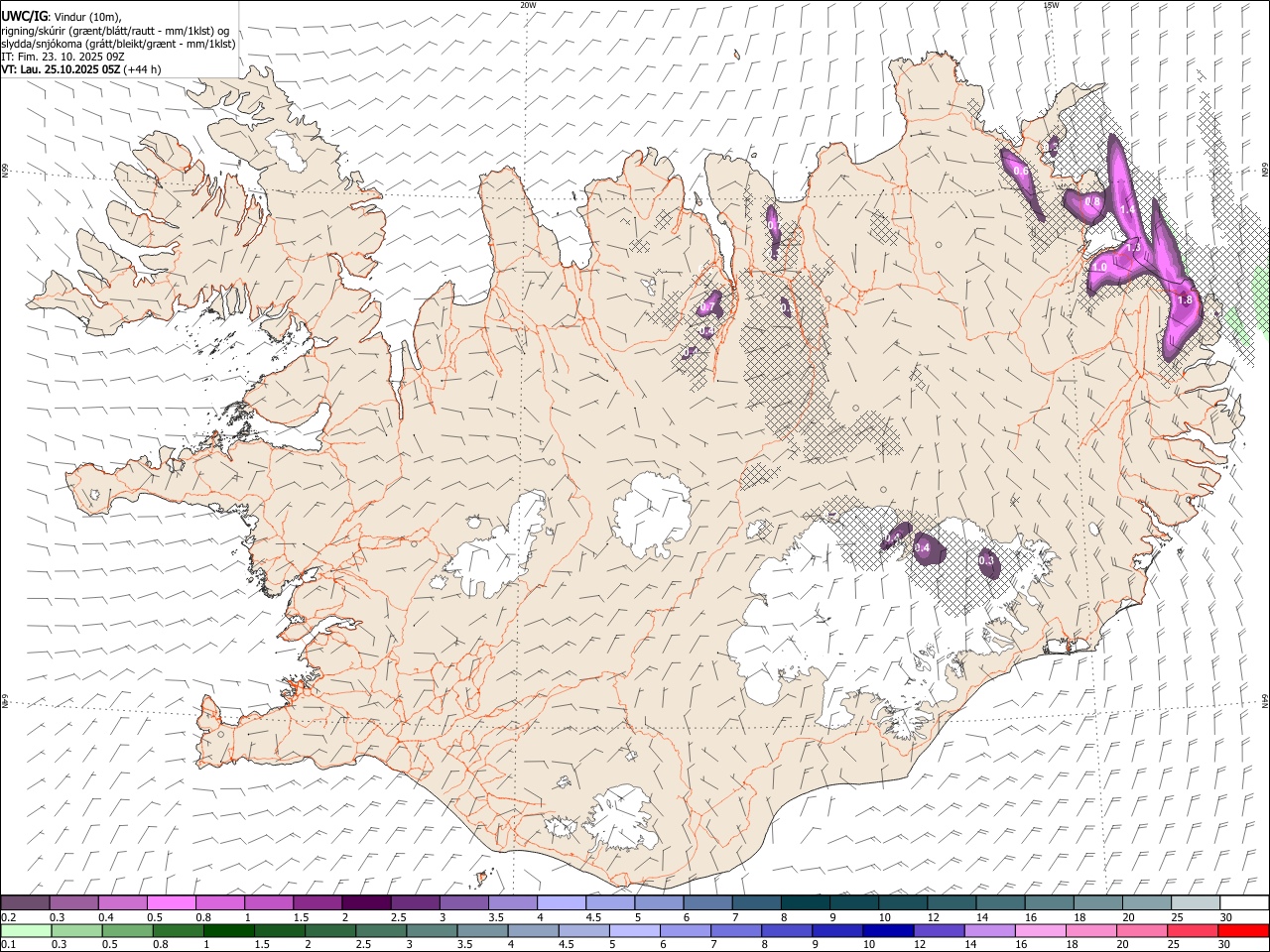The height and width of the screenshot is (952, 1270).
Task: Click the orchid 0.8 swatch in top legend
Action: (x=220, y=903)
